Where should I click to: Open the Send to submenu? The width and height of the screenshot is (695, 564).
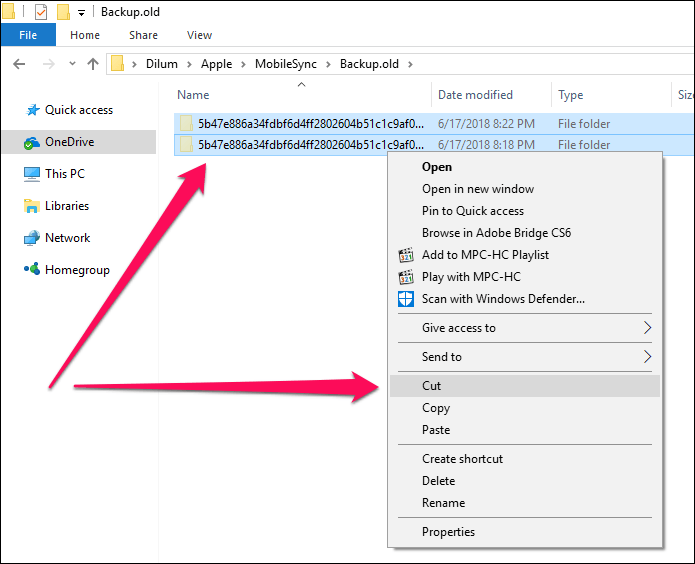(525, 357)
